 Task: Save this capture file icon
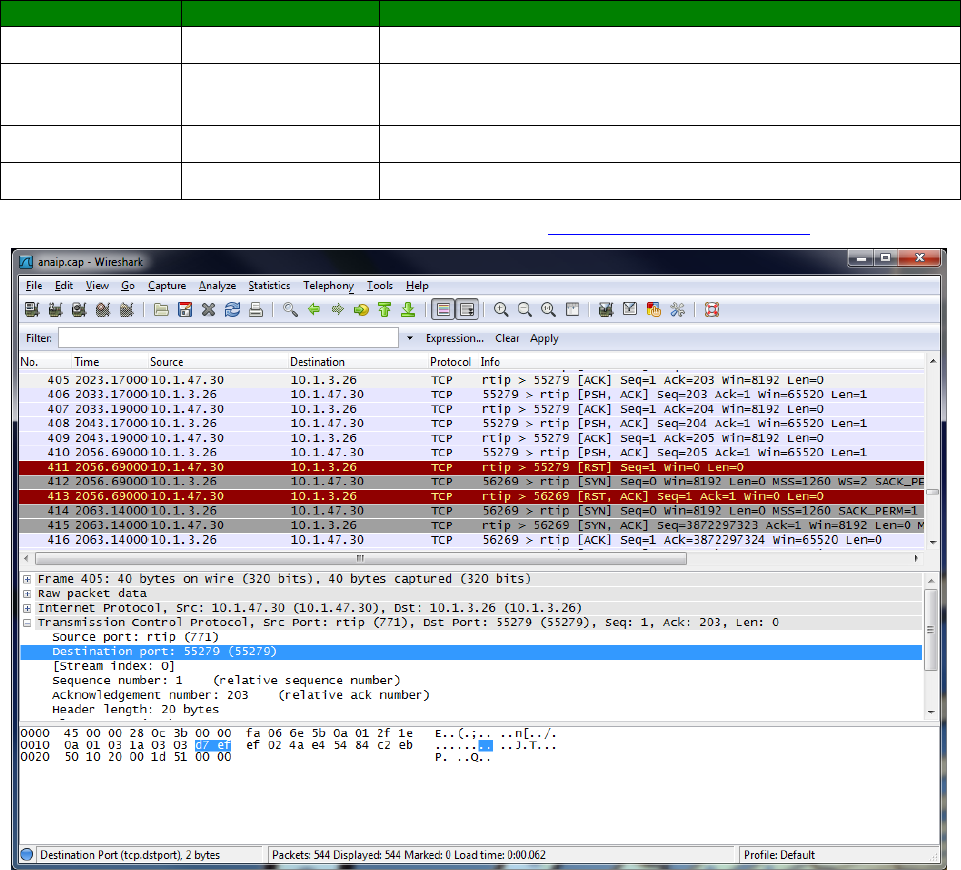click(x=185, y=309)
